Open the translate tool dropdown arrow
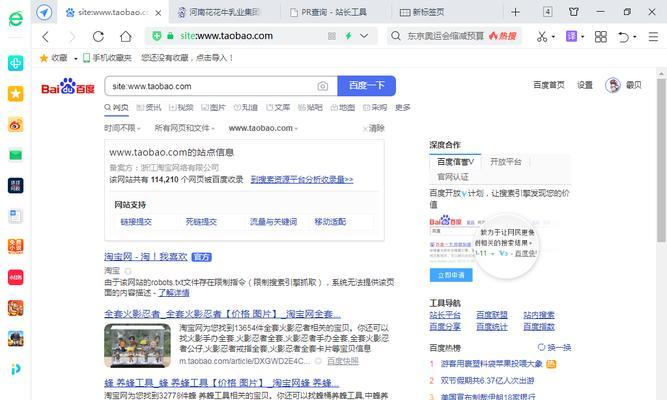This screenshot has width=667, height=400. [x=582, y=37]
